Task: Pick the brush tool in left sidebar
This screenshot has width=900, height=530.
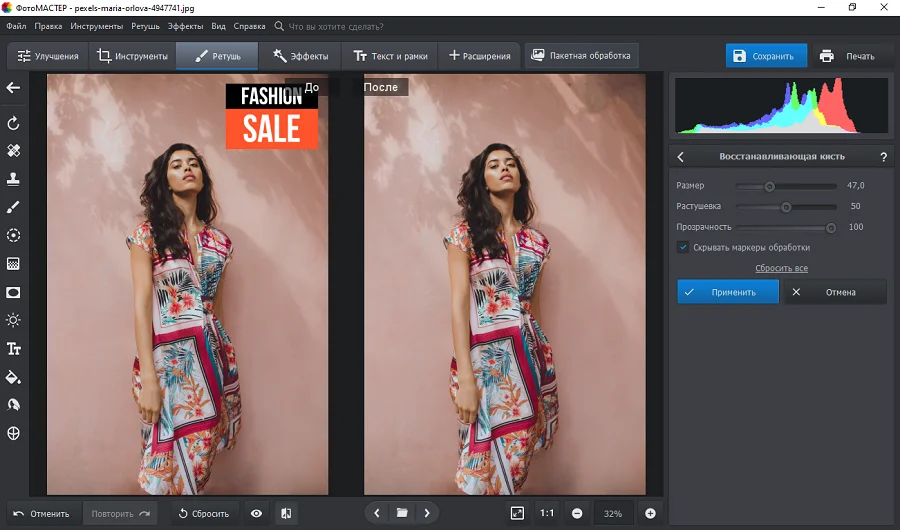Action: (x=14, y=207)
